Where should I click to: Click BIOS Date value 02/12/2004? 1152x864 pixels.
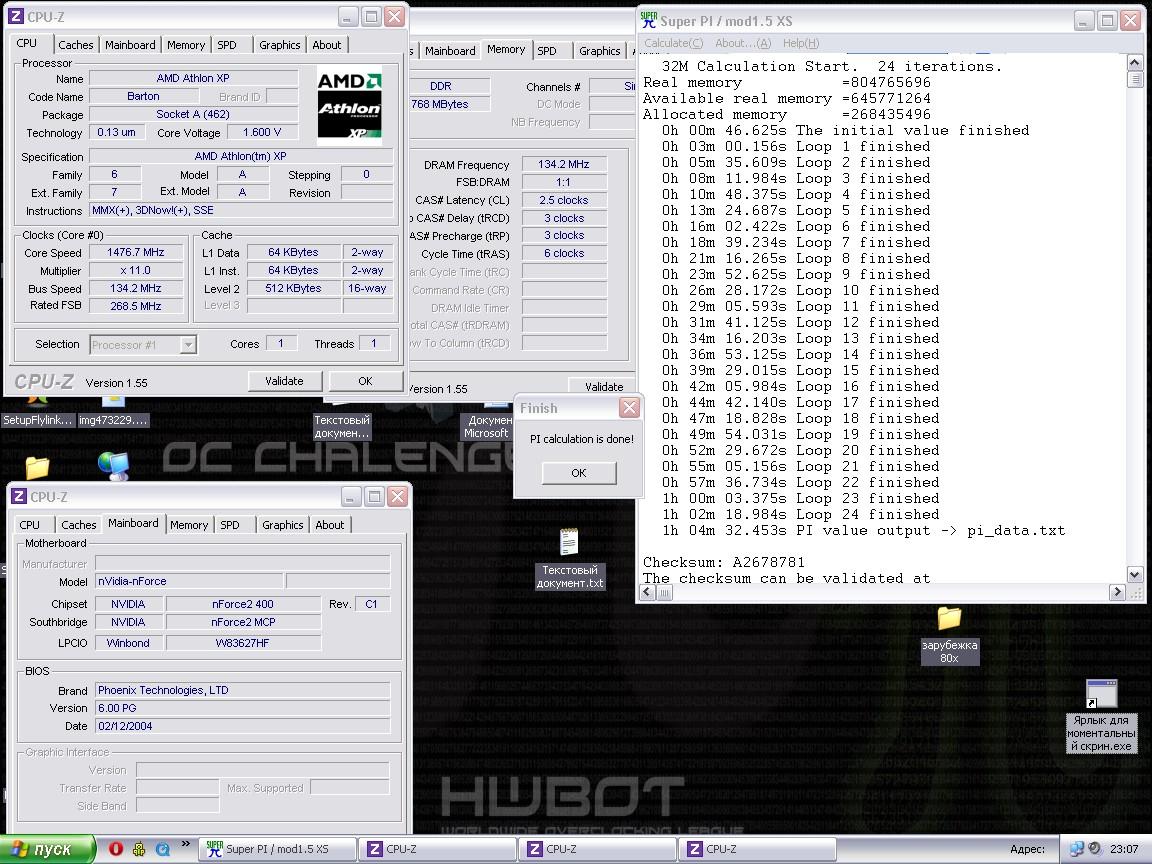point(242,726)
